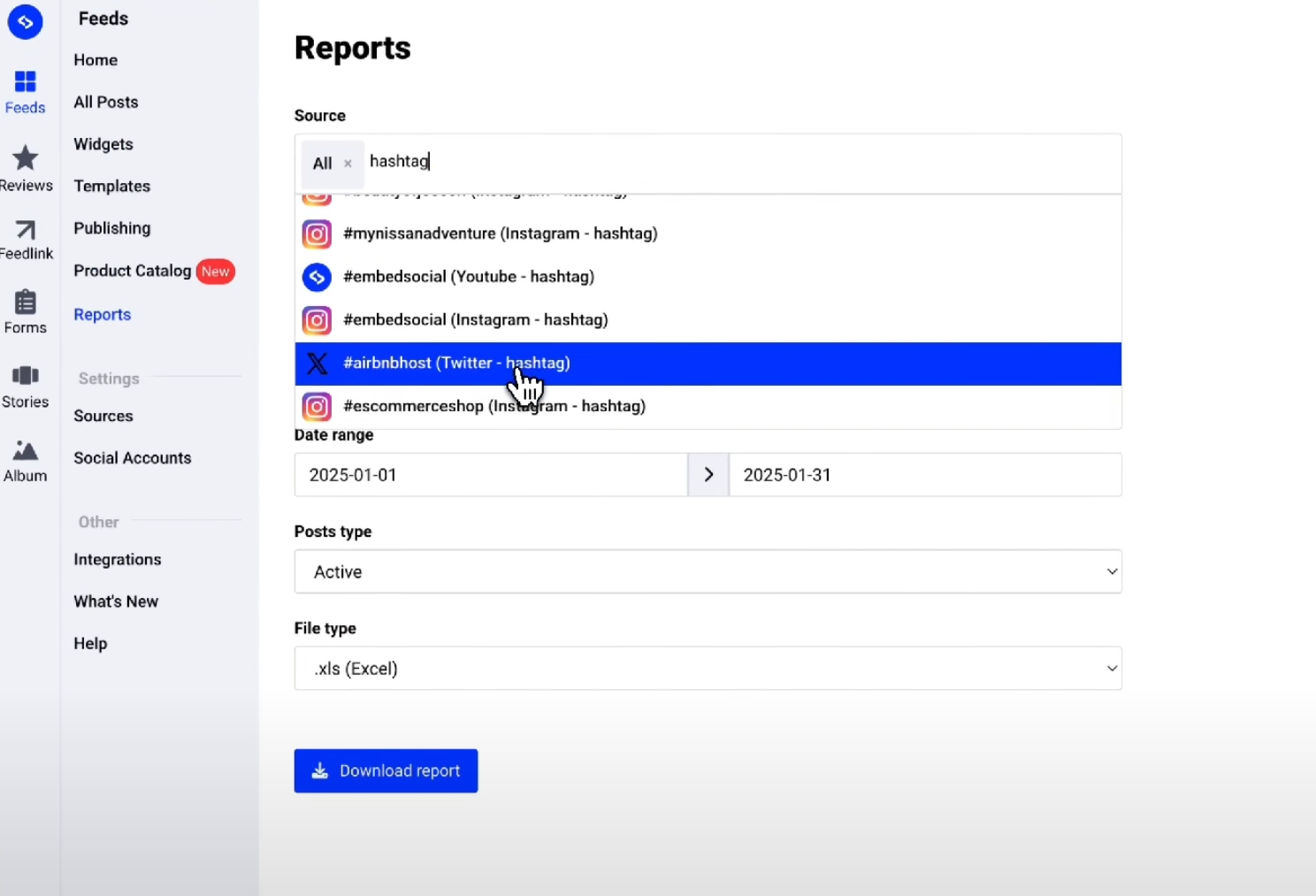Select #embedsocial Instagram hashtag from suggestions
This screenshot has width=1316, height=896.
tap(476, 319)
